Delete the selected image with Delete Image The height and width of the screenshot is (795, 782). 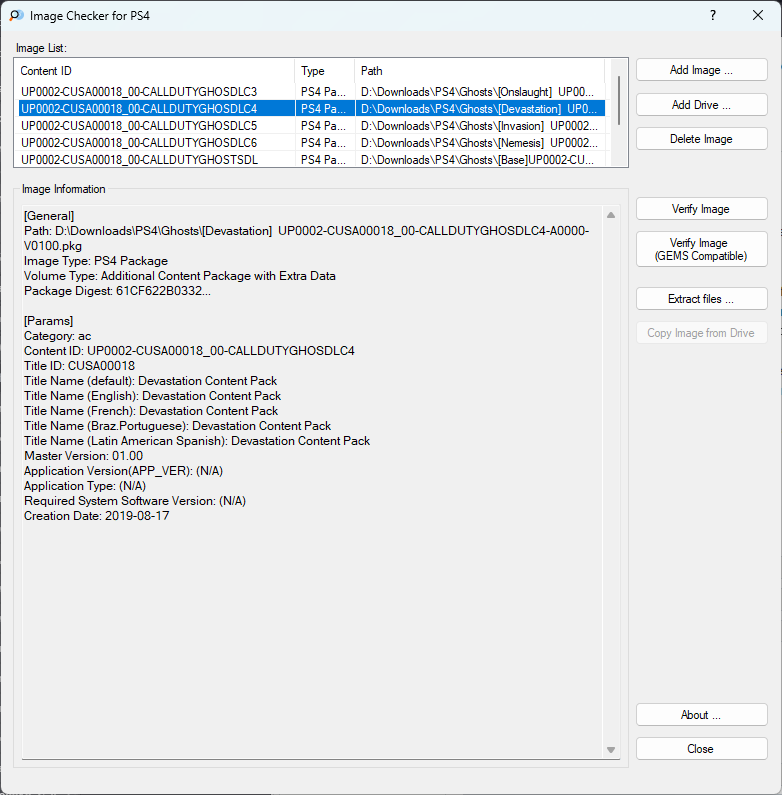coord(701,139)
